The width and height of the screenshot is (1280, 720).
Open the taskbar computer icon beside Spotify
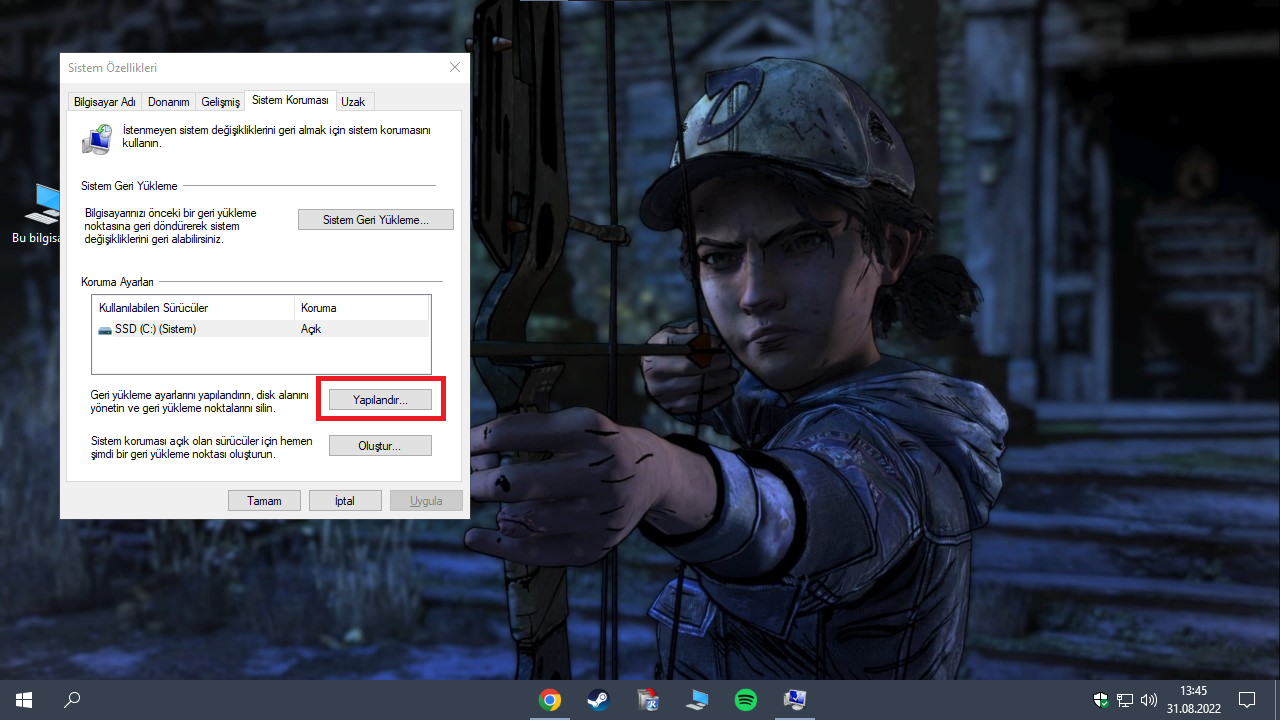697,700
